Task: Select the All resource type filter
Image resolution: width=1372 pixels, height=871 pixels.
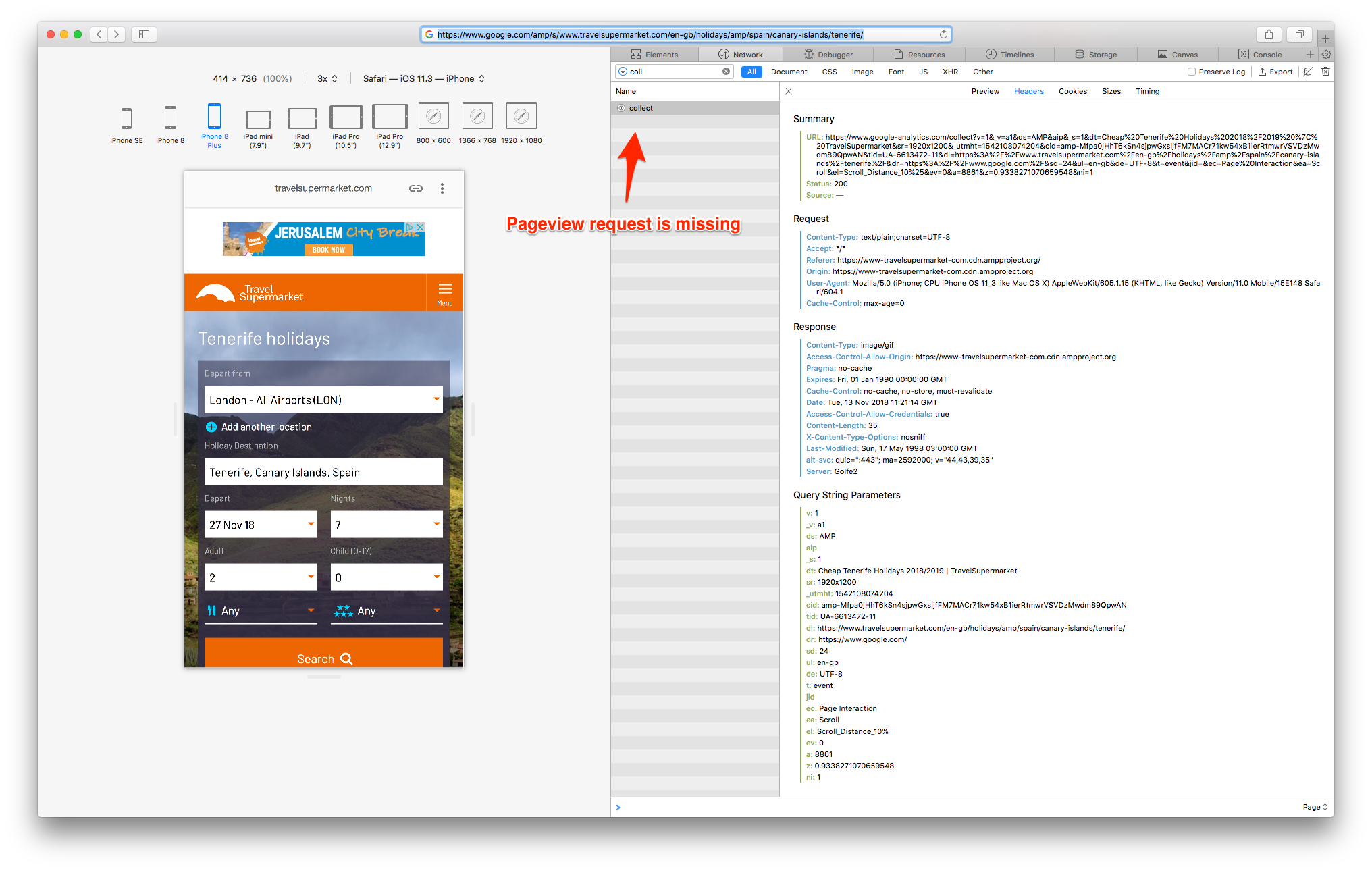Action: (x=751, y=72)
